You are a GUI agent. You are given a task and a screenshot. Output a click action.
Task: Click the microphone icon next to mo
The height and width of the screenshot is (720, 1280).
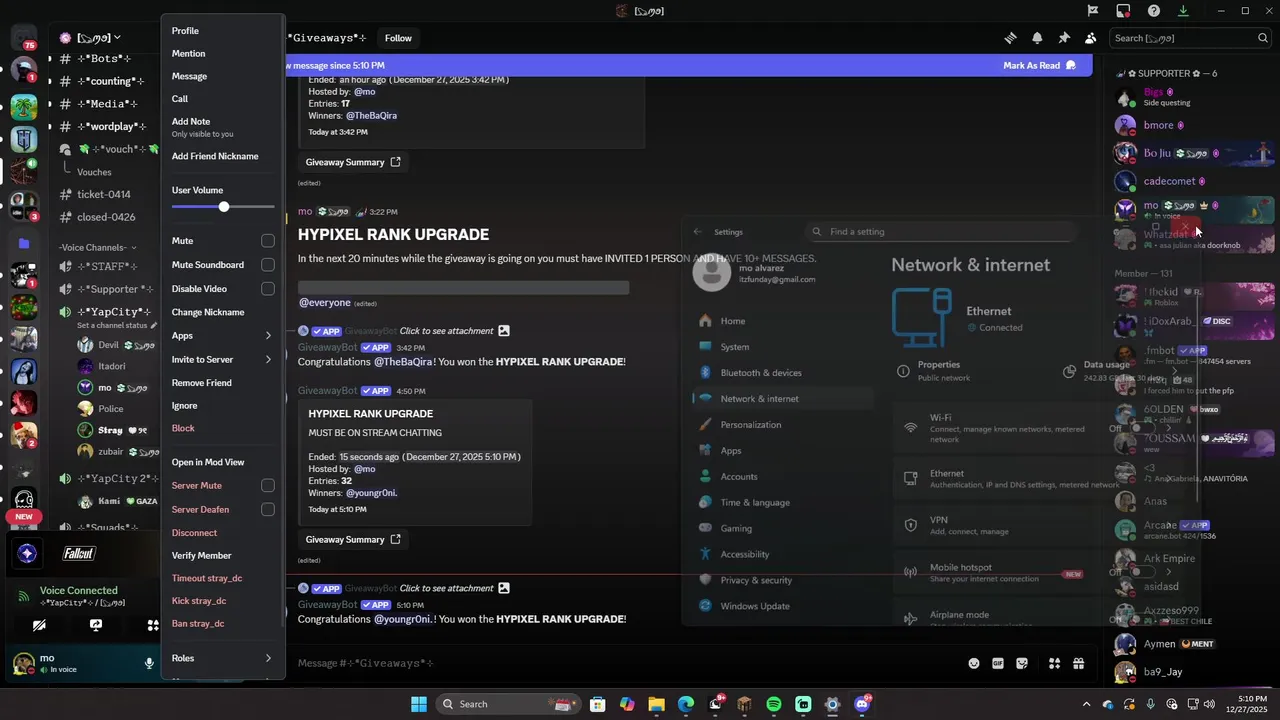tap(149, 663)
